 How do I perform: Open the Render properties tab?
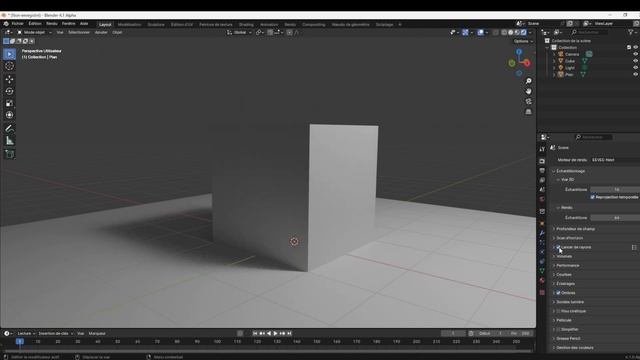click(542, 161)
